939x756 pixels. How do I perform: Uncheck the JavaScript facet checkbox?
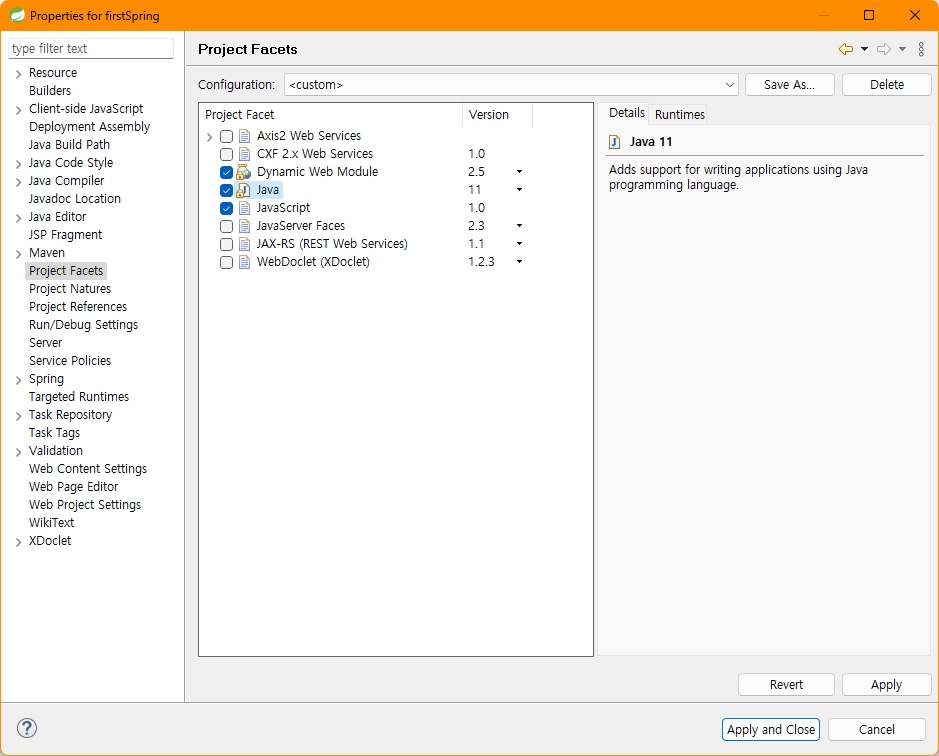point(226,208)
